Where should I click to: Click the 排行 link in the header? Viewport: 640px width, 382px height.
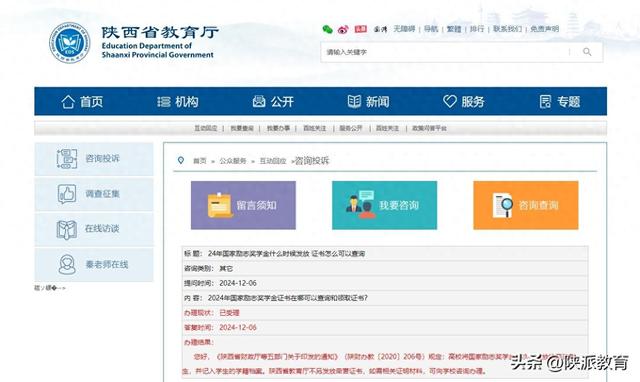point(477,29)
